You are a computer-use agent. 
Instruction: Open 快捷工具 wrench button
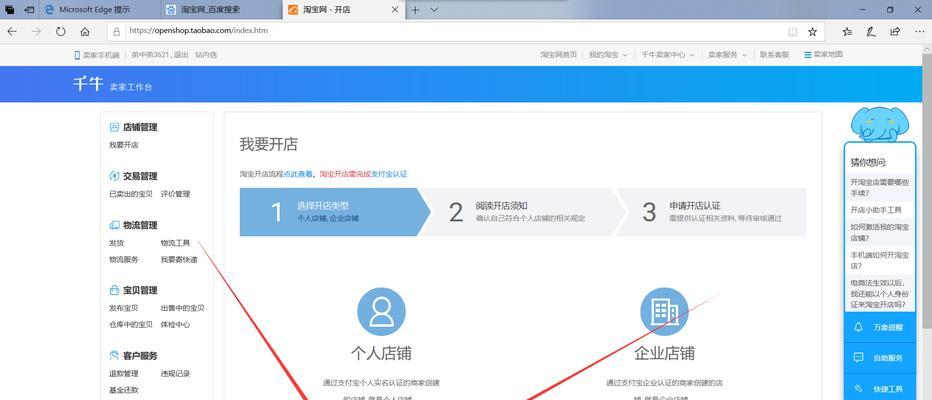click(x=880, y=389)
